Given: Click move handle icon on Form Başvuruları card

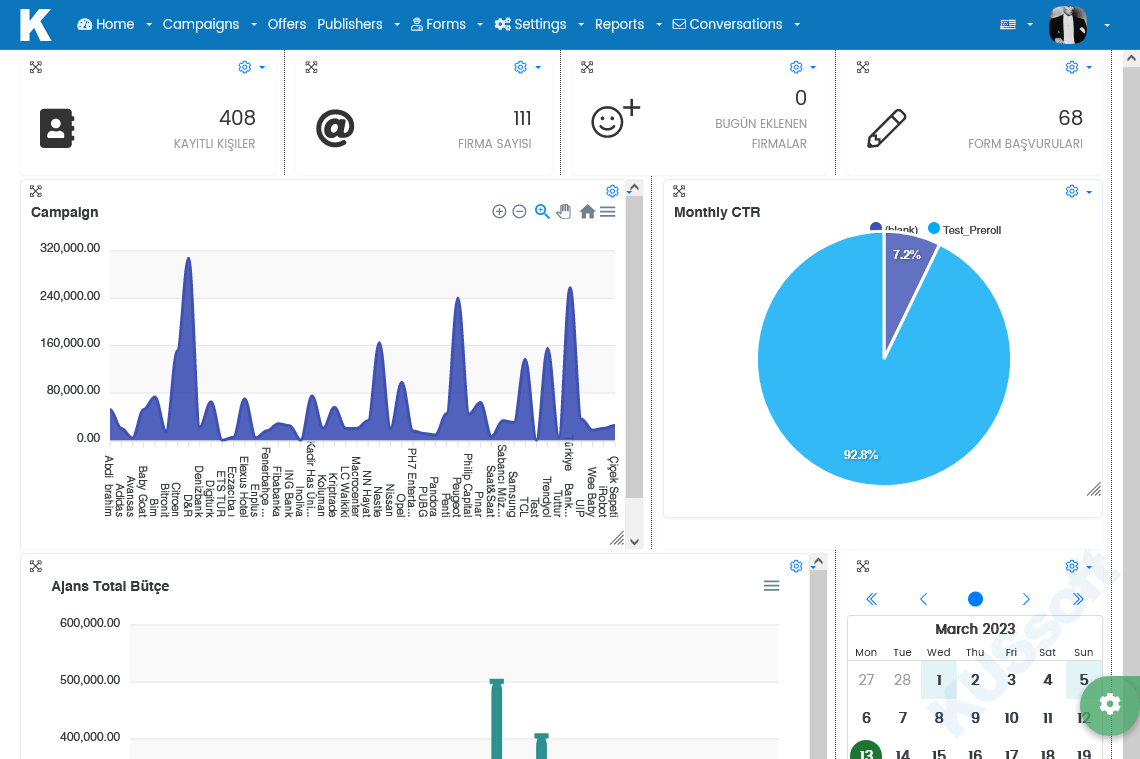Looking at the screenshot, I should tap(863, 68).
